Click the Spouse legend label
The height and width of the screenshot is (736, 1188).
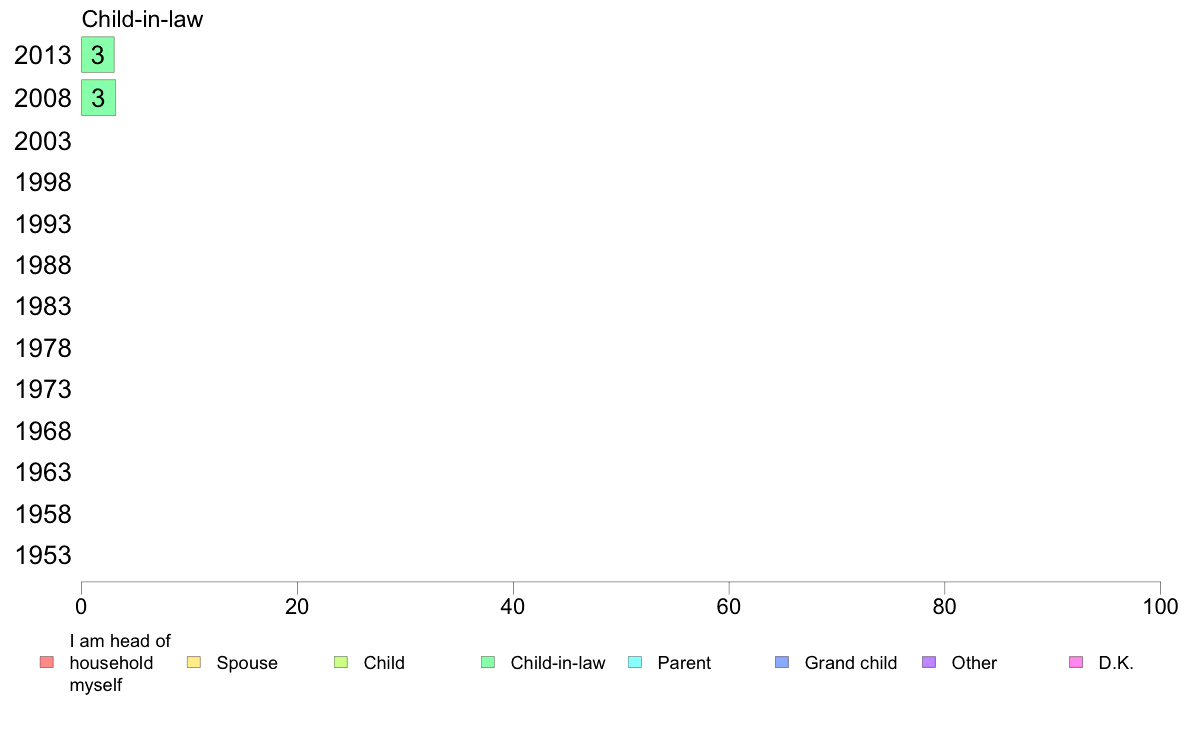[247, 663]
